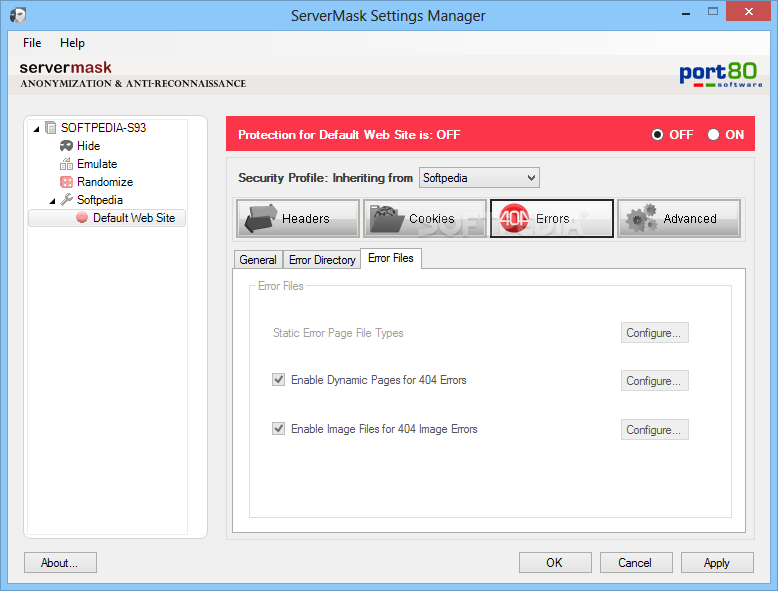This screenshot has height=591, width=778.
Task: Open the Security Profile inheriting dropdown
Action: 479,178
